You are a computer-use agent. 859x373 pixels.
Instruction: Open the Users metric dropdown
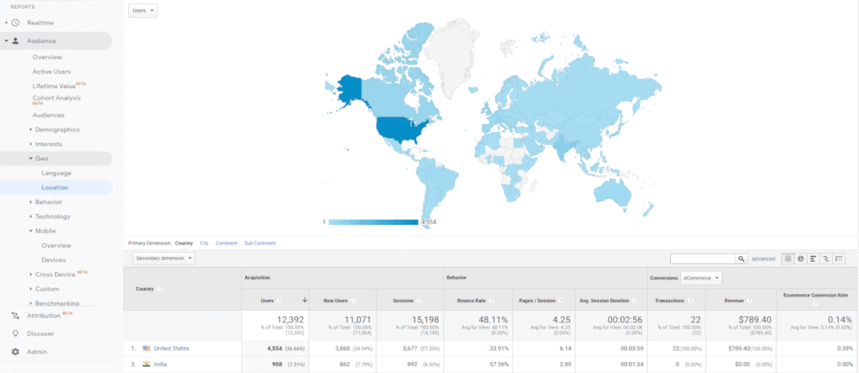click(x=143, y=10)
